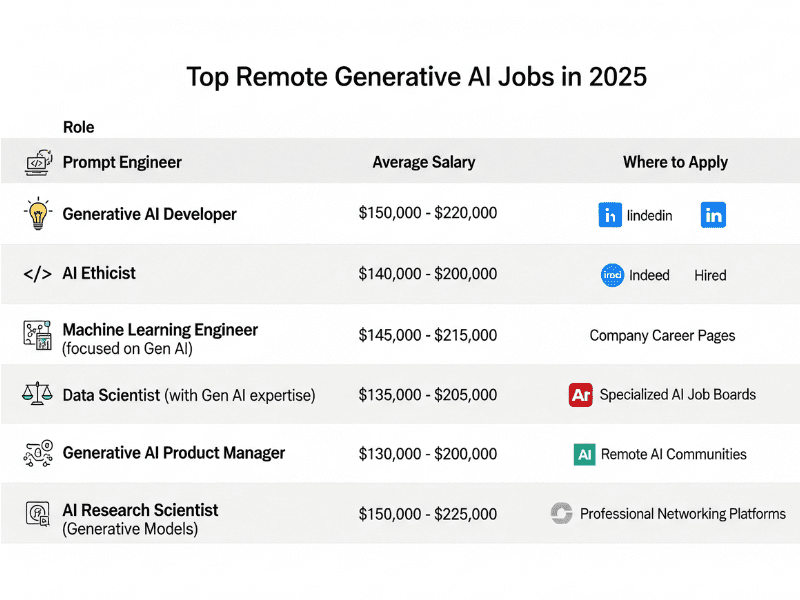Click the green 'AI' communities logo
The height and width of the screenshot is (600, 800).
[x=585, y=454]
